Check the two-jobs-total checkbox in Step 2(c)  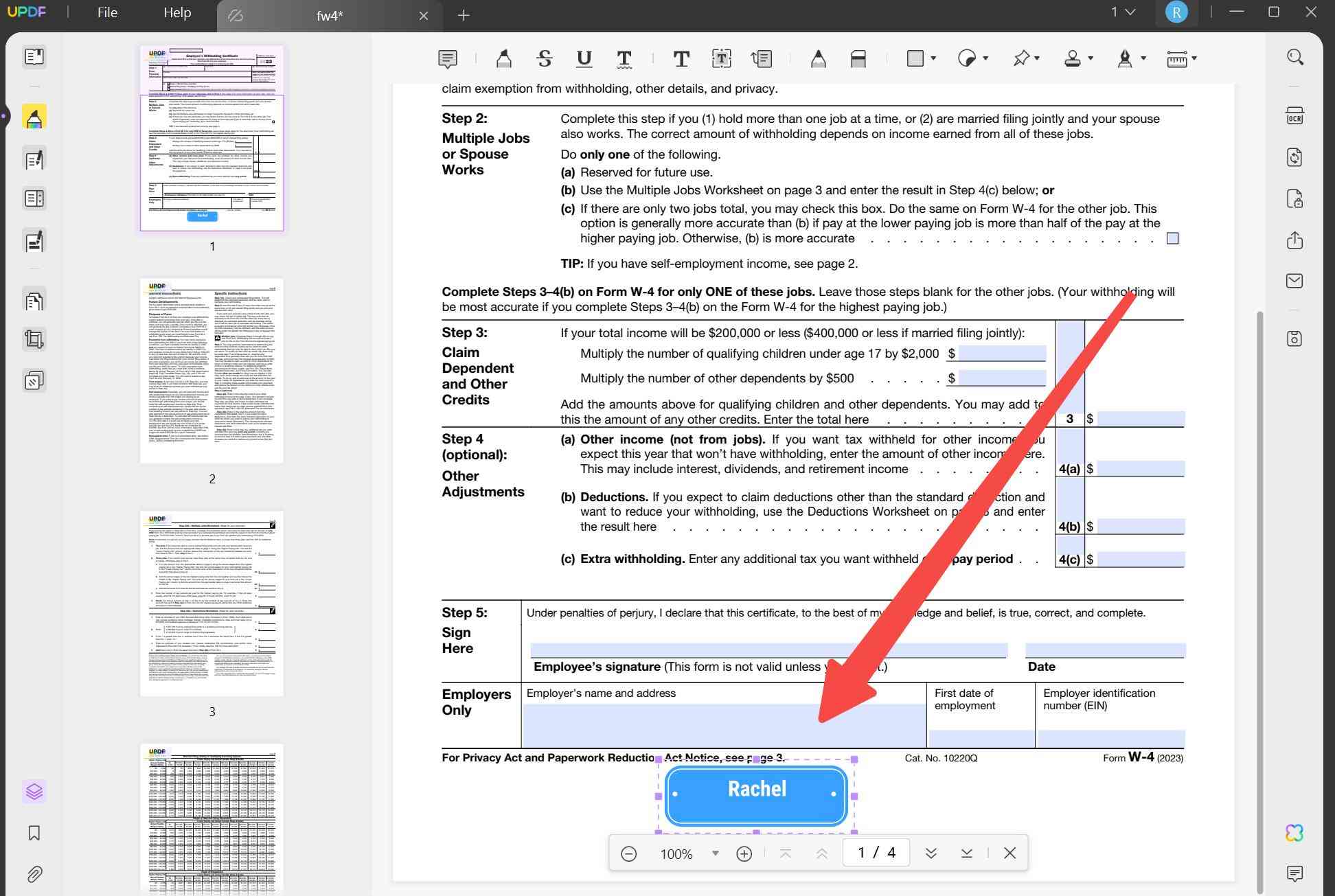click(1173, 238)
